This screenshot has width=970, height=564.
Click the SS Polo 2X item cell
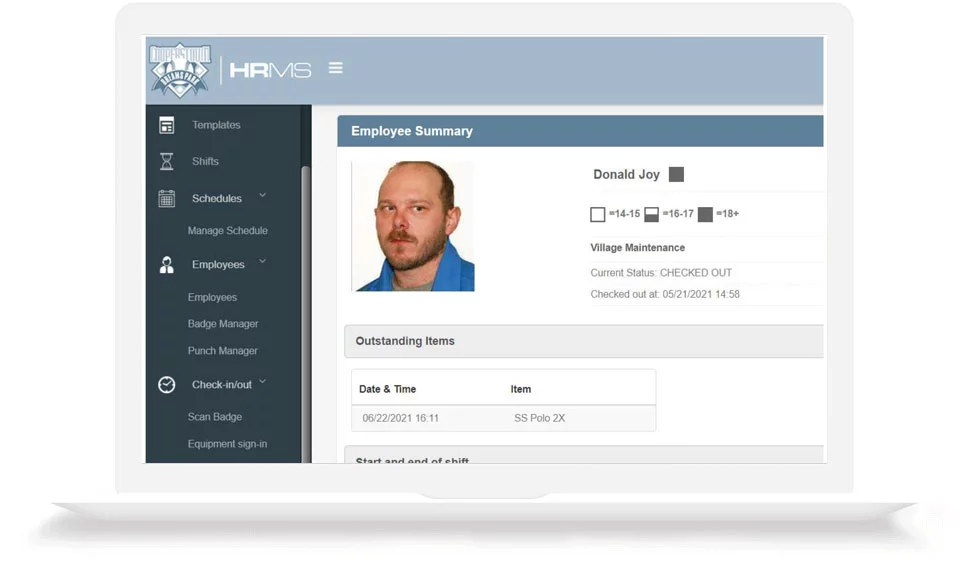pyautogui.click(x=539, y=418)
